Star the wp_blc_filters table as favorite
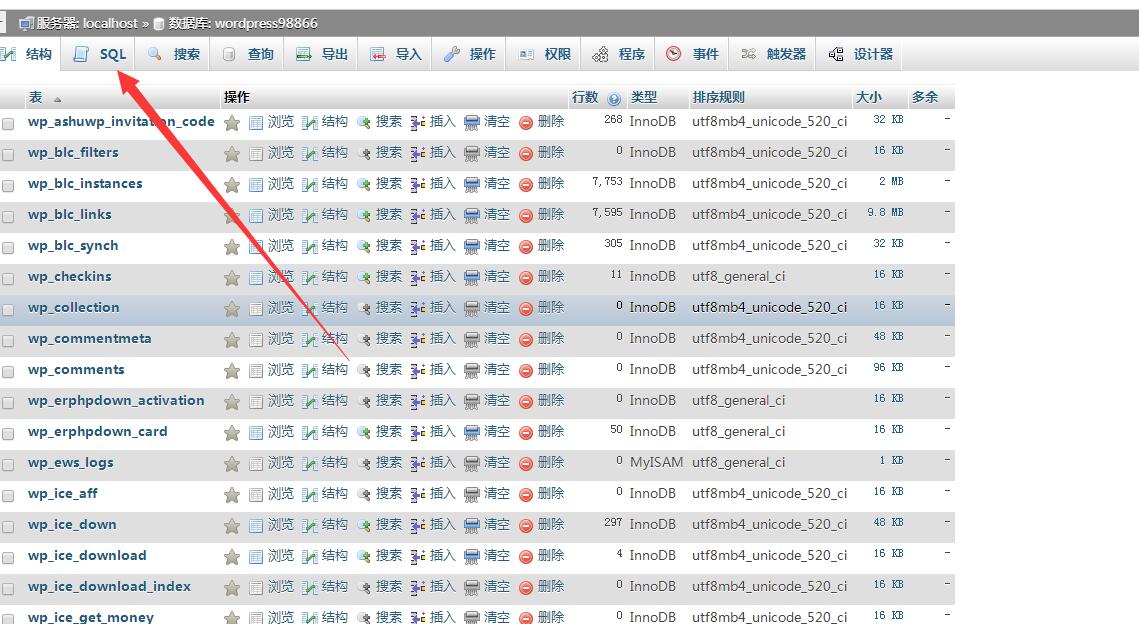Viewport: 1139px width, 624px height. click(x=232, y=154)
